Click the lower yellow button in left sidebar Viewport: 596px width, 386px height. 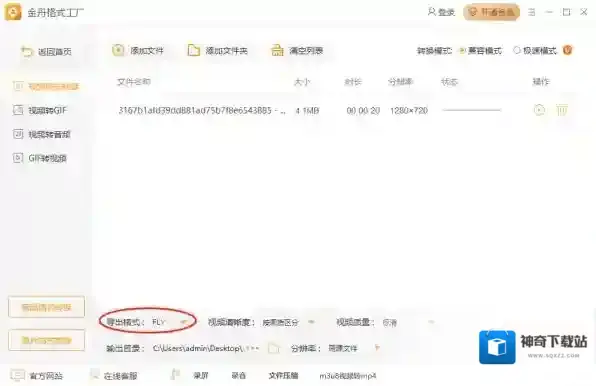(46, 340)
